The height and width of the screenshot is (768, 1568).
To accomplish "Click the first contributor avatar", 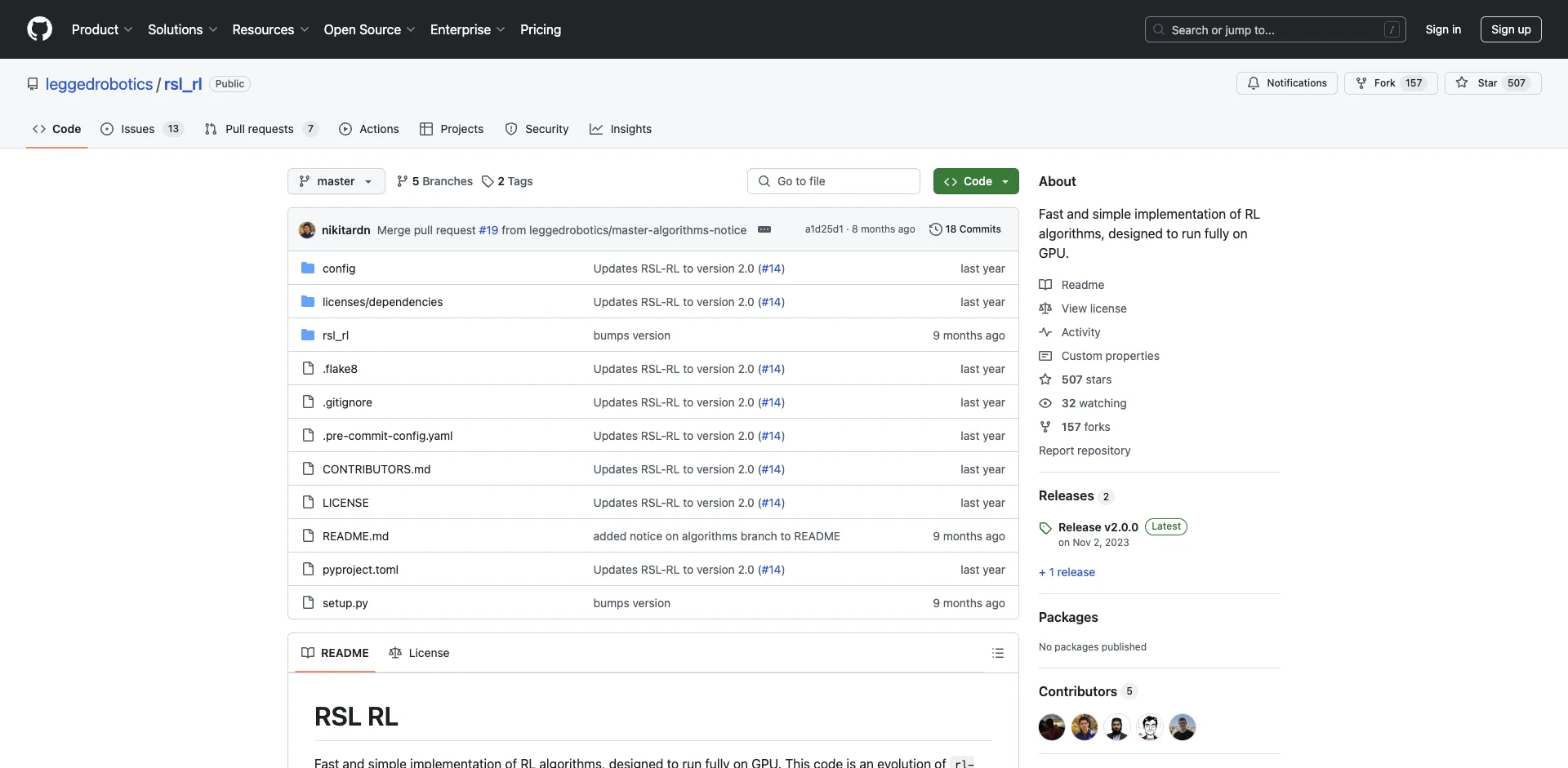I will [x=1052, y=727].
